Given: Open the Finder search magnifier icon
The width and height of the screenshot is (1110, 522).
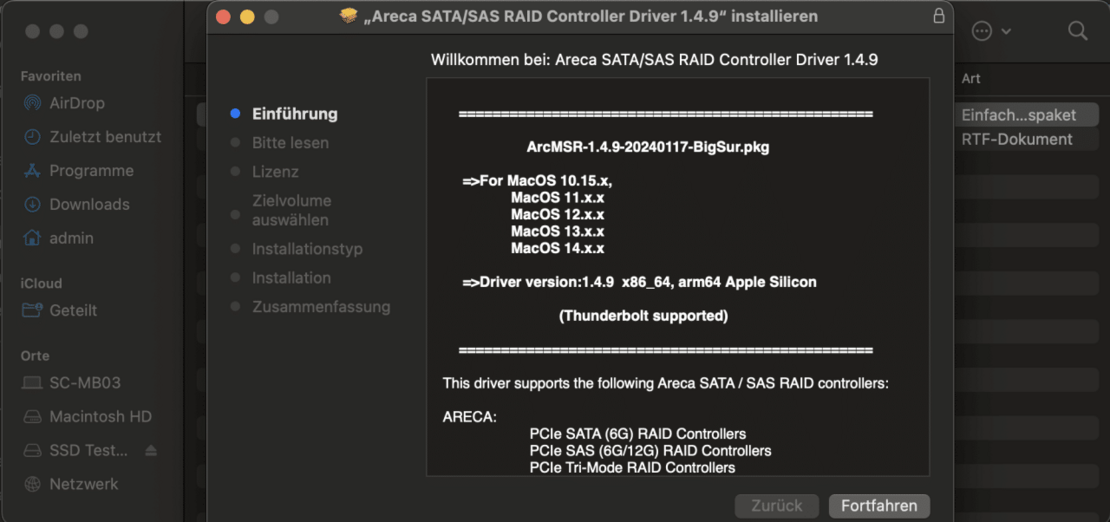Looking at the screenshot, I should coord(1077,31).
